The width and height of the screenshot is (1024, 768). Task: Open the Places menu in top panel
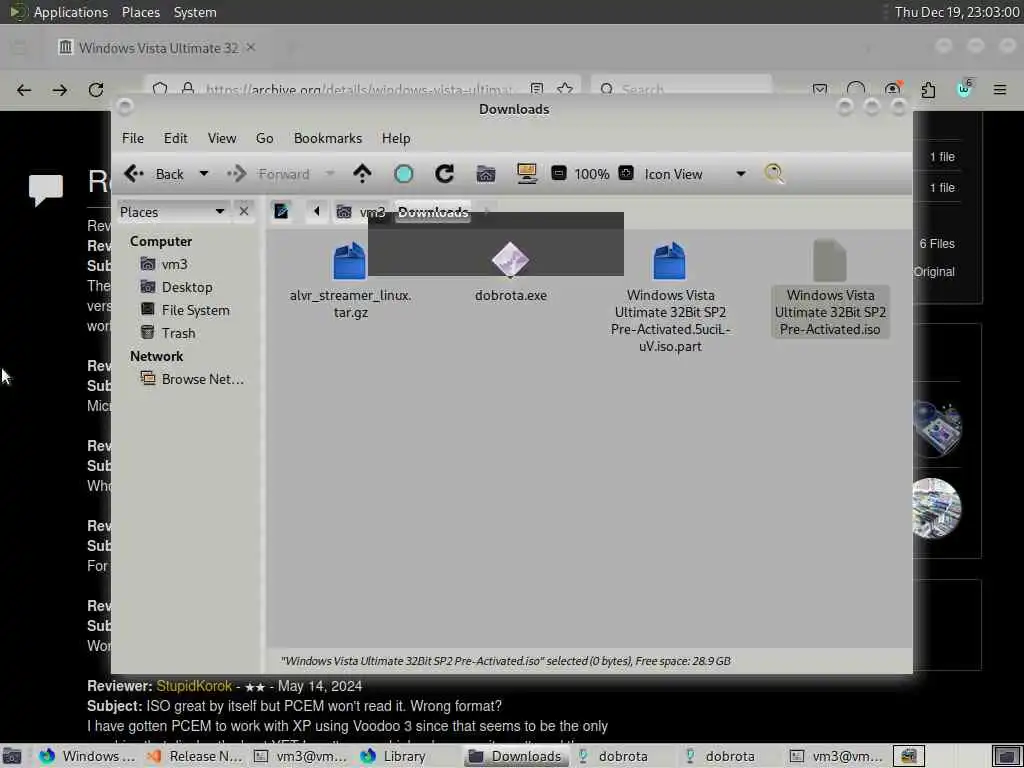point(140,12)
